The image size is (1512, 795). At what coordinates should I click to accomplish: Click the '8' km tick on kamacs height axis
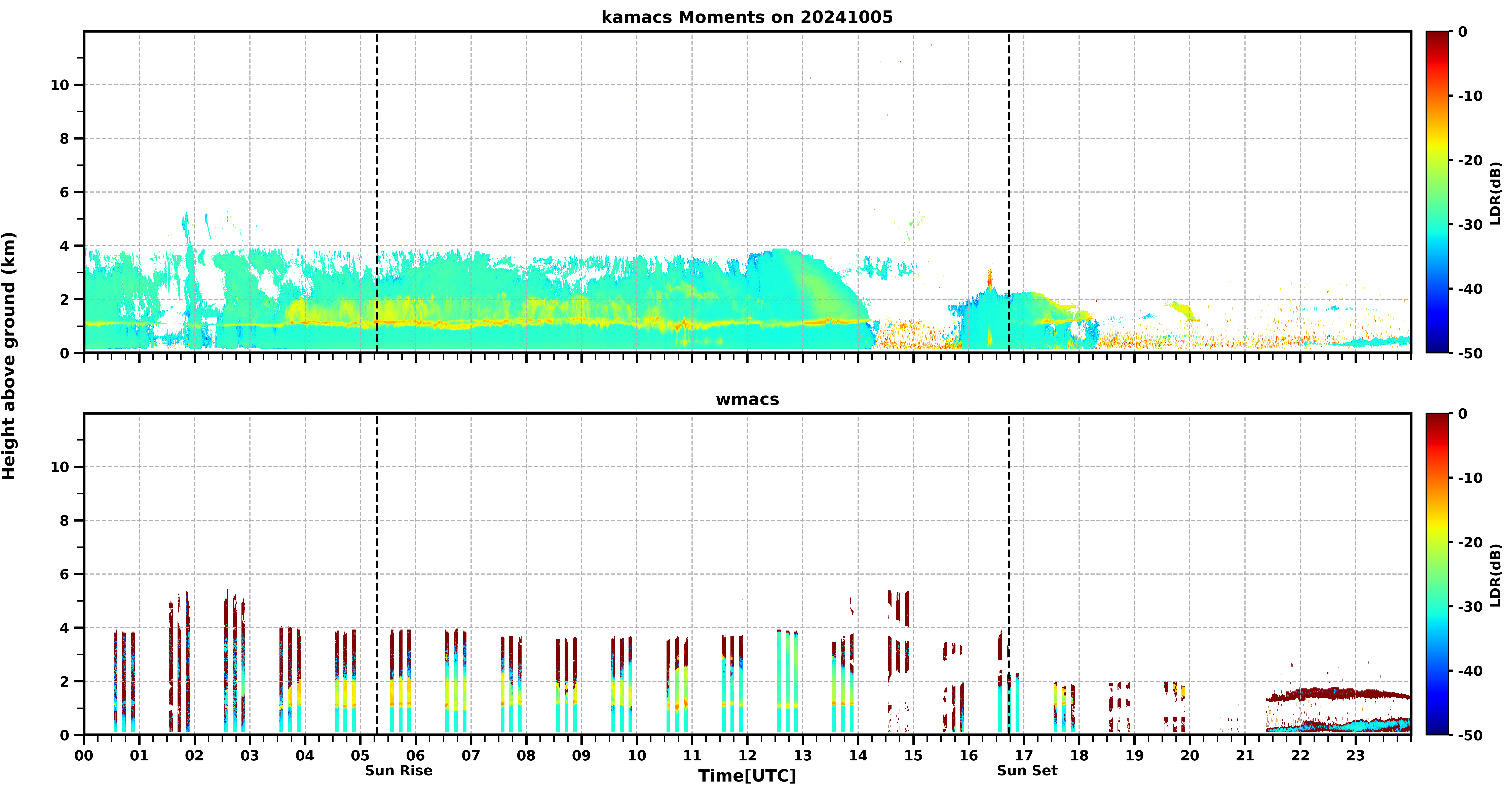click(x=65, y=139)
